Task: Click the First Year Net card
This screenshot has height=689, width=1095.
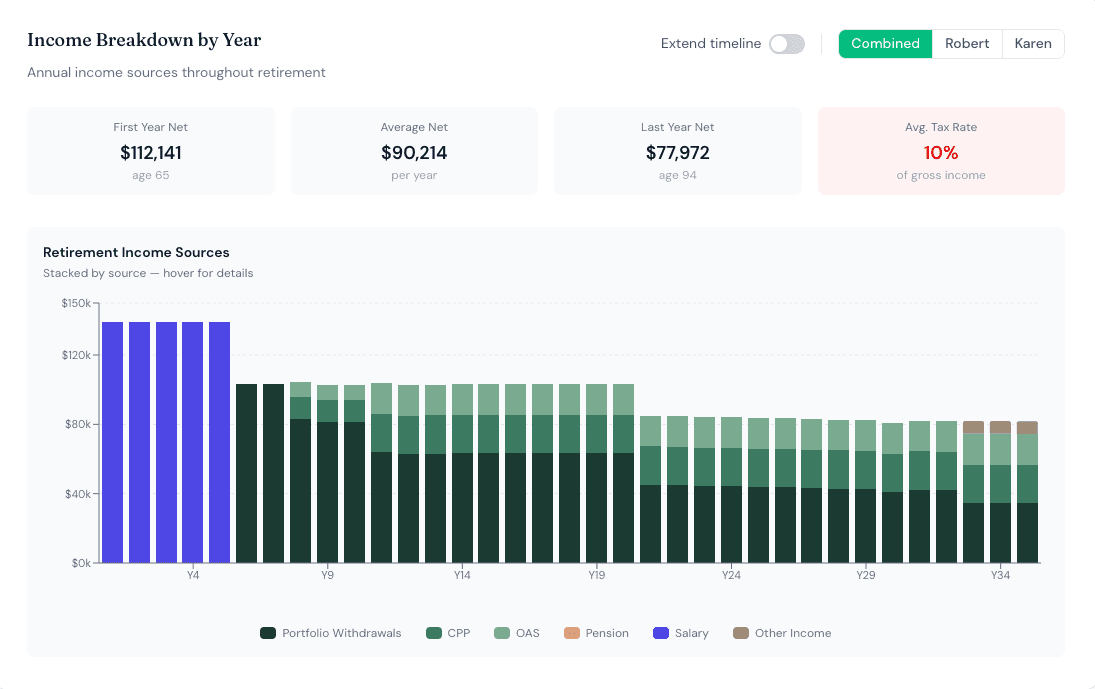Action: click(151, 151)
